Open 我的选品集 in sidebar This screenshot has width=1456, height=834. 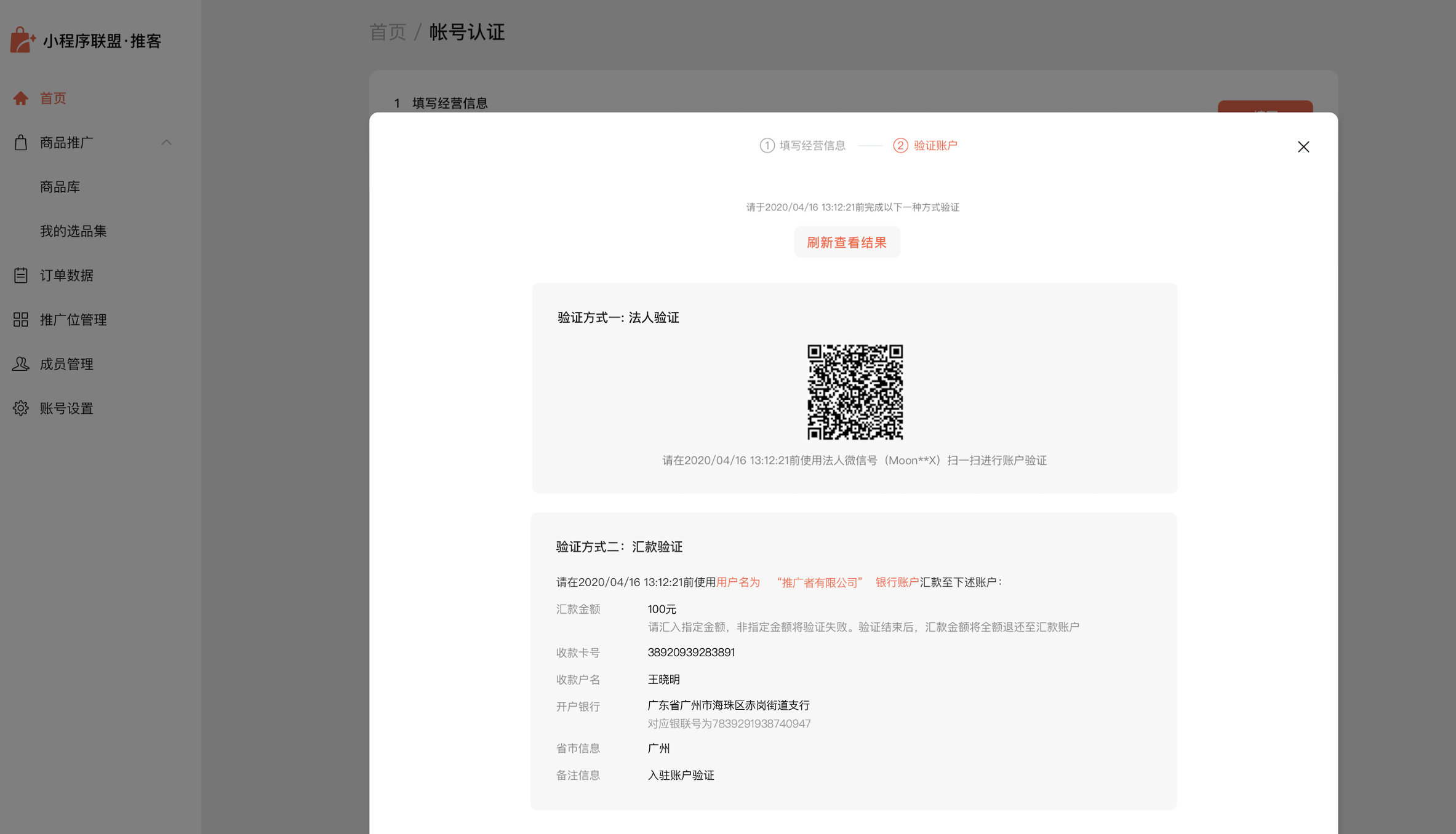[x=73, y=231]
